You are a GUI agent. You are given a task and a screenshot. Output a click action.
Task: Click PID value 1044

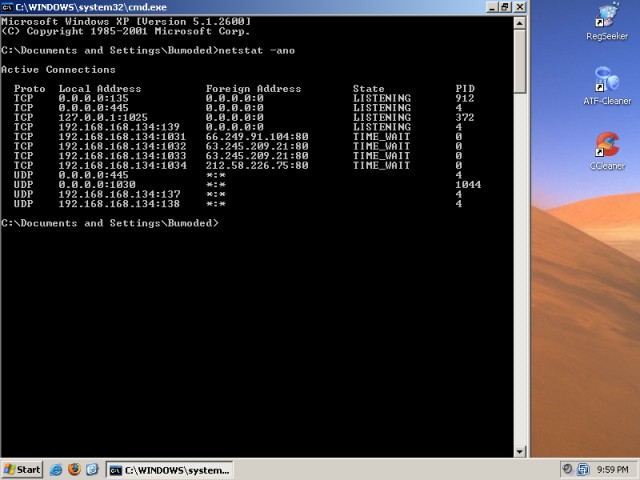[468, 184]
